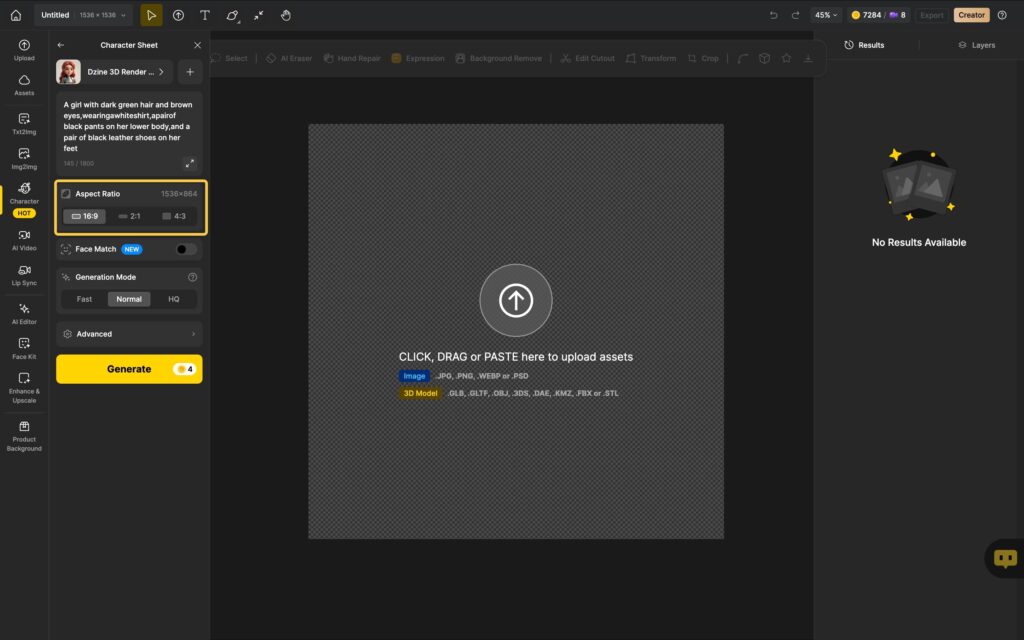Viewport: 1024px width, 640px height.
Task: Open the Dzine 3D Render style selector
Action: coord(114,72)
